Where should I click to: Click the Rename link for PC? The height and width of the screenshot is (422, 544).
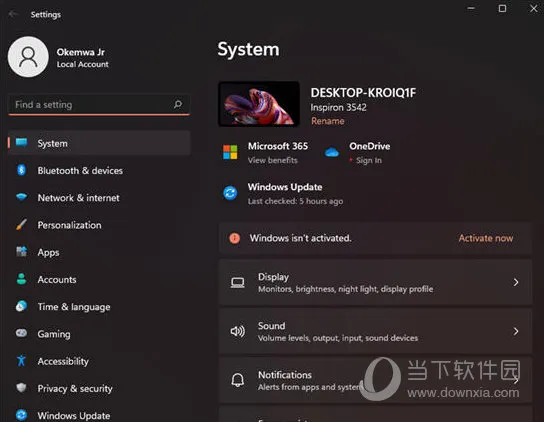tap(328, 121)
